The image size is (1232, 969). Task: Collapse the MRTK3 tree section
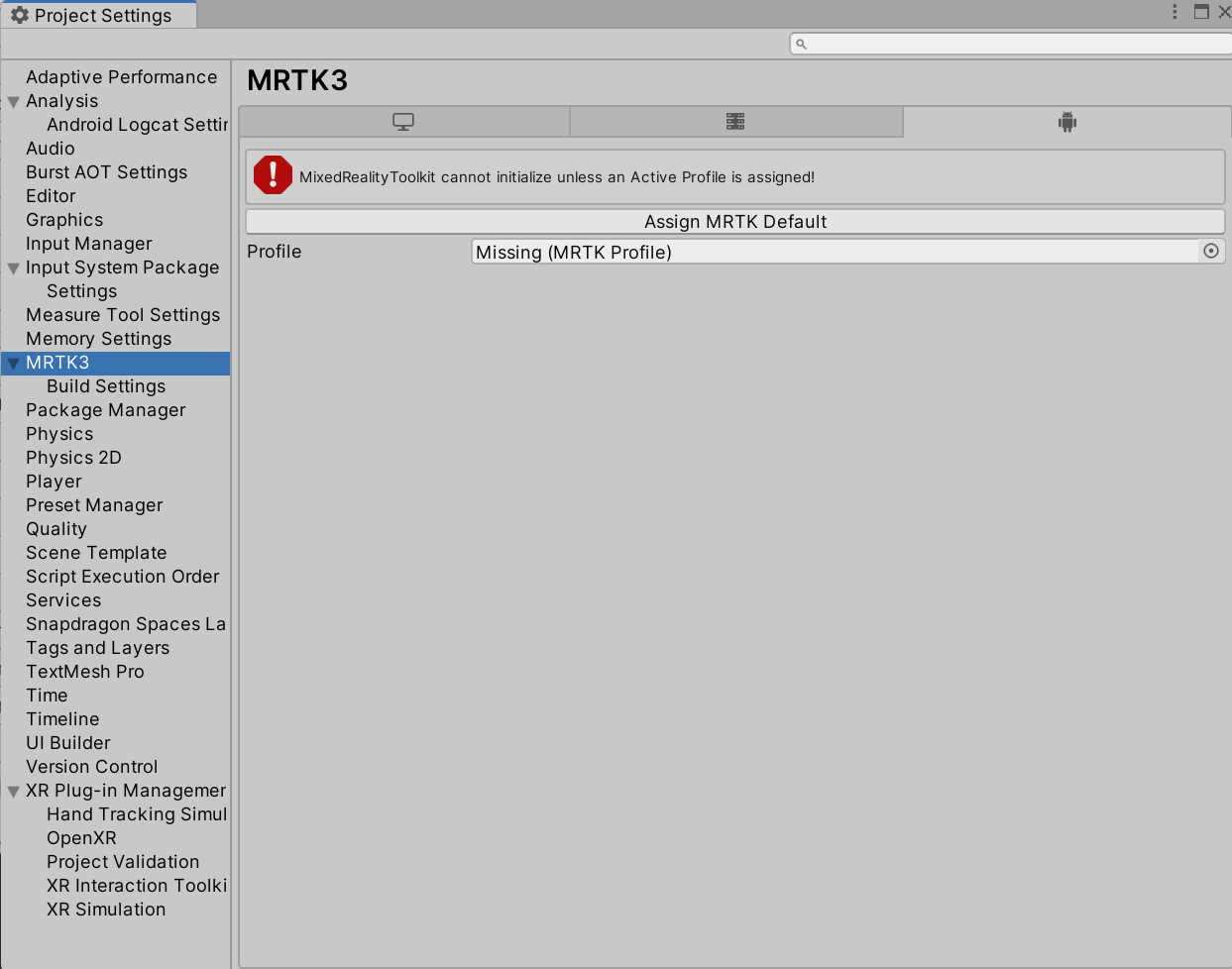pos(14,363)
